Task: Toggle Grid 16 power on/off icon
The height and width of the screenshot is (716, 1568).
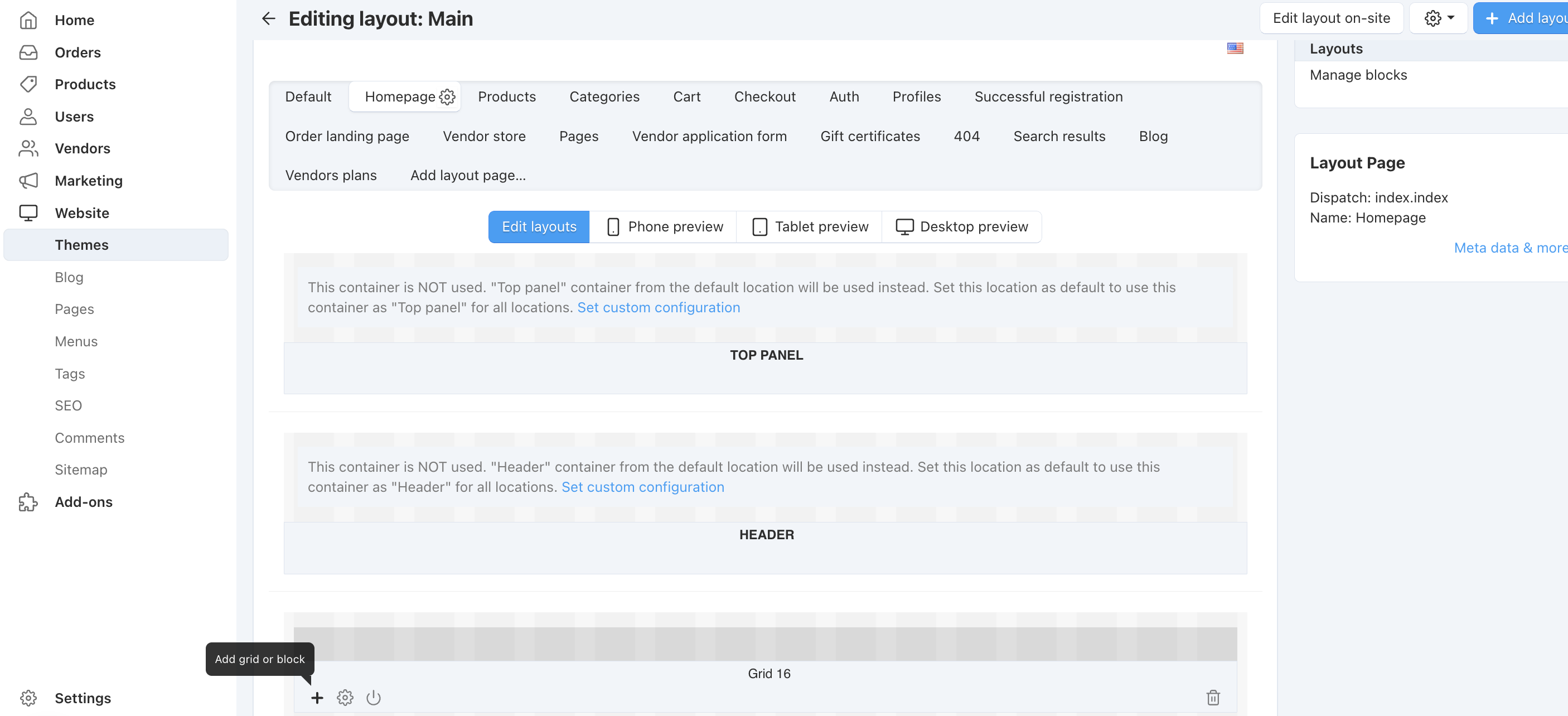Action: [374, 697]
